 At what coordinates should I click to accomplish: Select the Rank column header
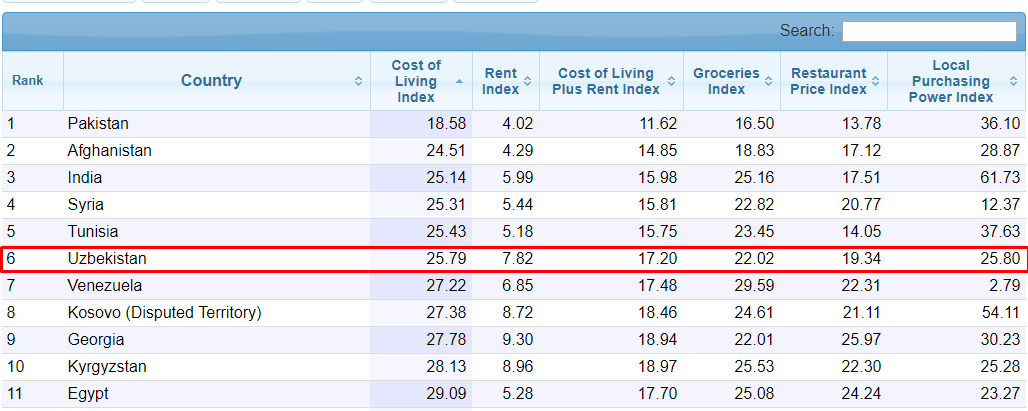(x=28, y=81)
